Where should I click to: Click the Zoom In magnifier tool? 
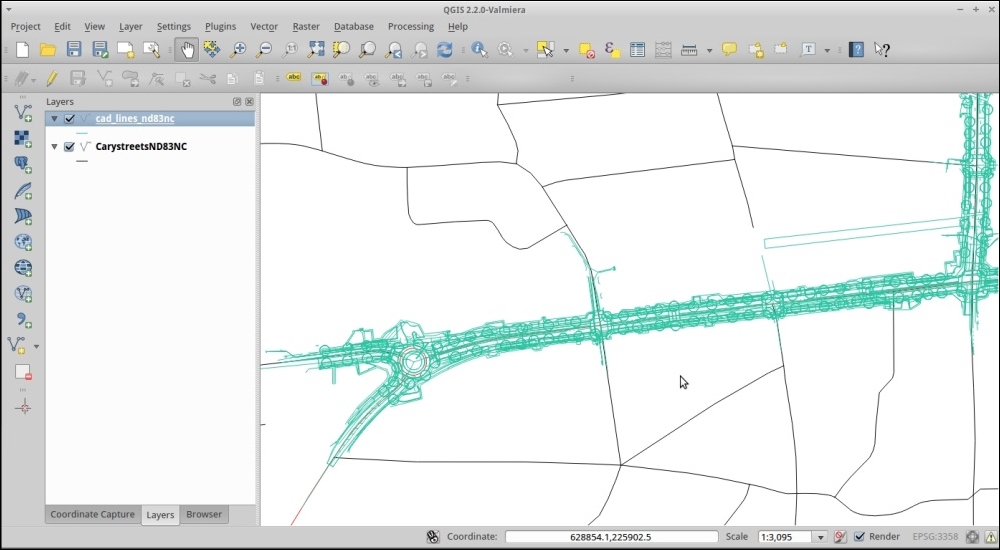(239, 49)
